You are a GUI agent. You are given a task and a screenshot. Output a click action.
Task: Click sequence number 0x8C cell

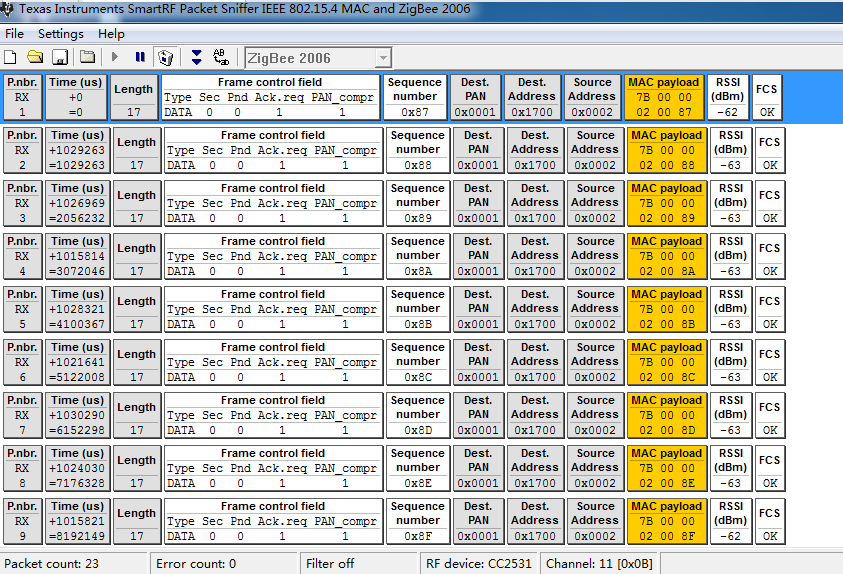coord(418,362)
